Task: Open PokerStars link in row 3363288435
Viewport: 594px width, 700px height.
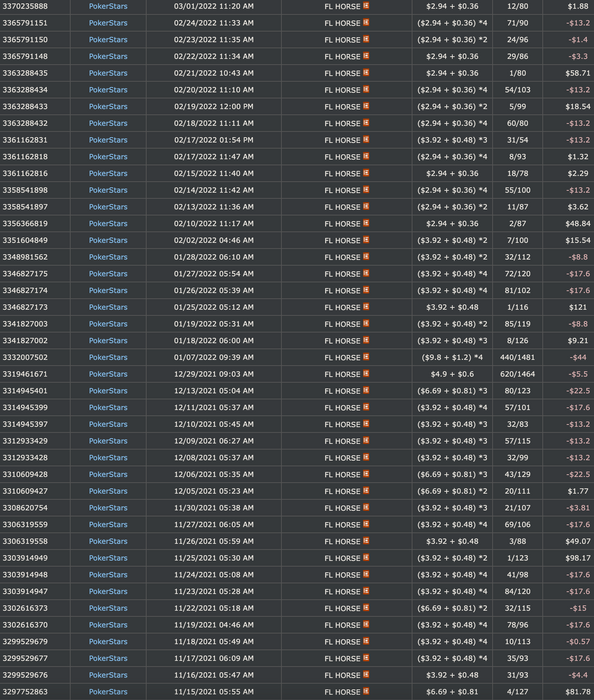Action: [108, 73]
